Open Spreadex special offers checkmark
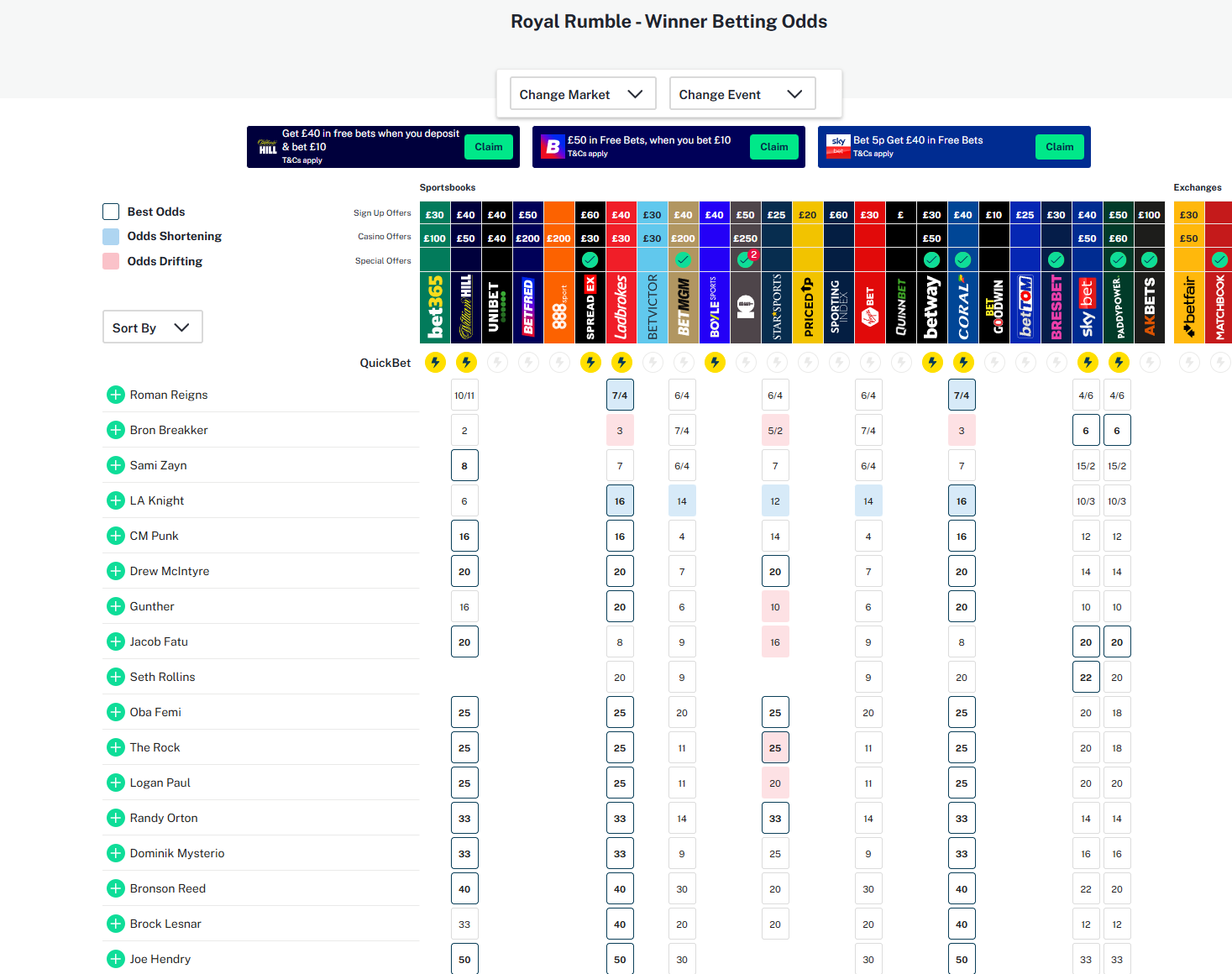Viewport: 1232px width, 974px height. click(x=590, y=259)
